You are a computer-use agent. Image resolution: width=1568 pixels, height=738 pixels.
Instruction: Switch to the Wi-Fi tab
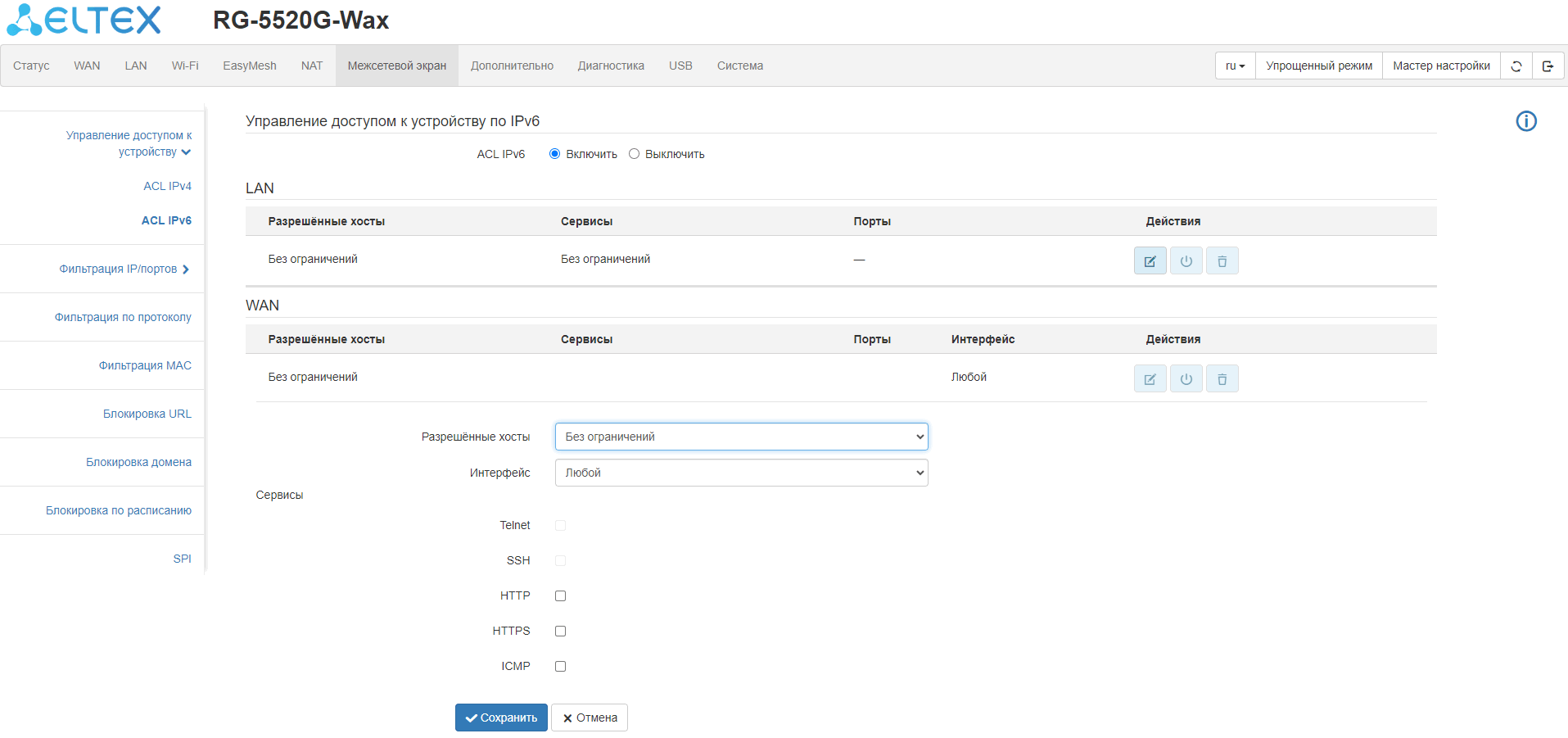[x=185, y=66]
